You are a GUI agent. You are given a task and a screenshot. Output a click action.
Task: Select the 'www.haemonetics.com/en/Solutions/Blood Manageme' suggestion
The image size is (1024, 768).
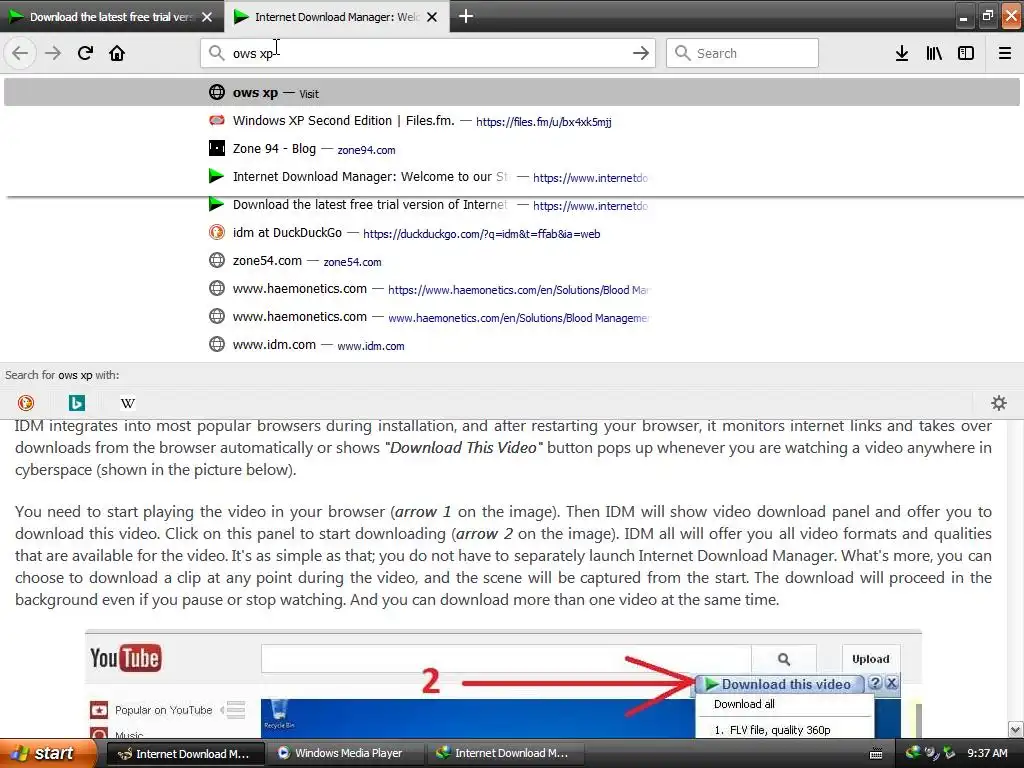(511, 317)
